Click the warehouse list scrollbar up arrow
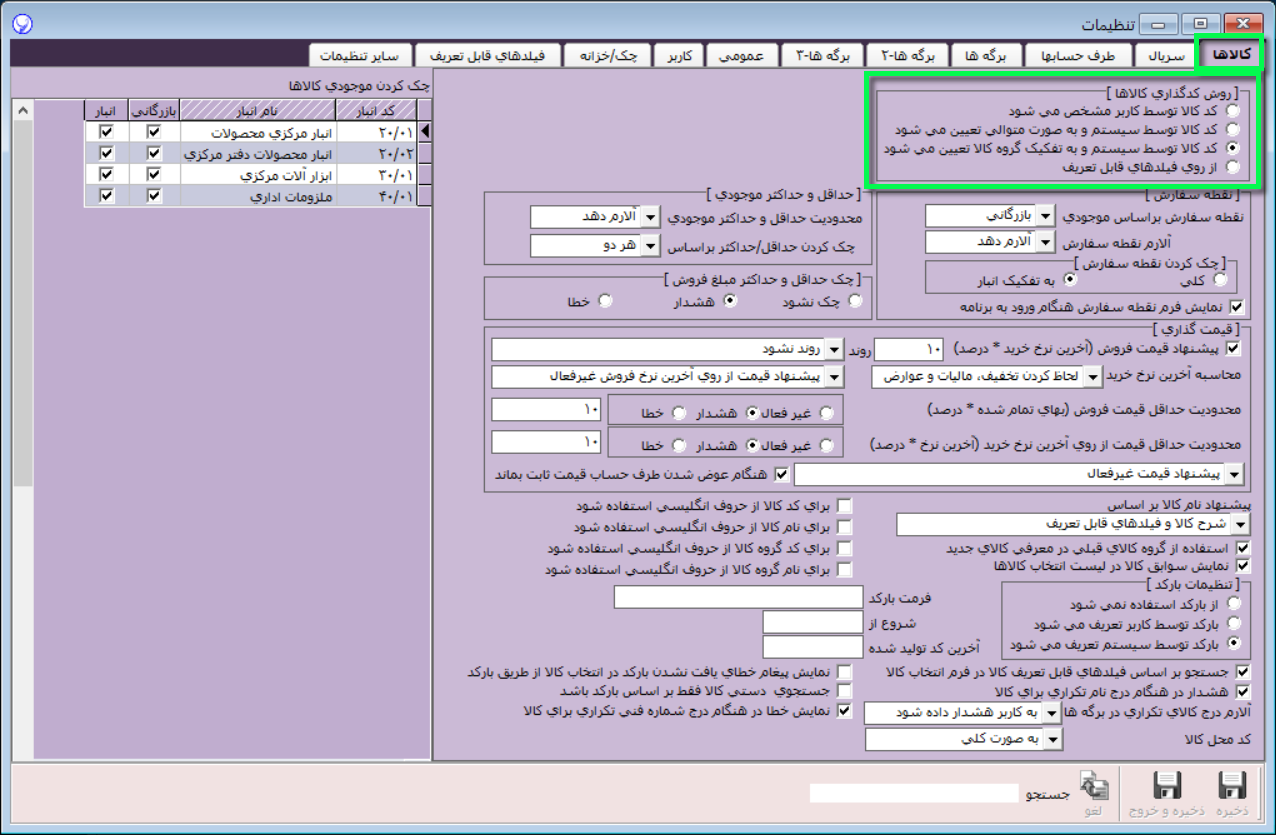Viewport: 1276px width, 835px height. pyautogui.click(x=22, y=109)
